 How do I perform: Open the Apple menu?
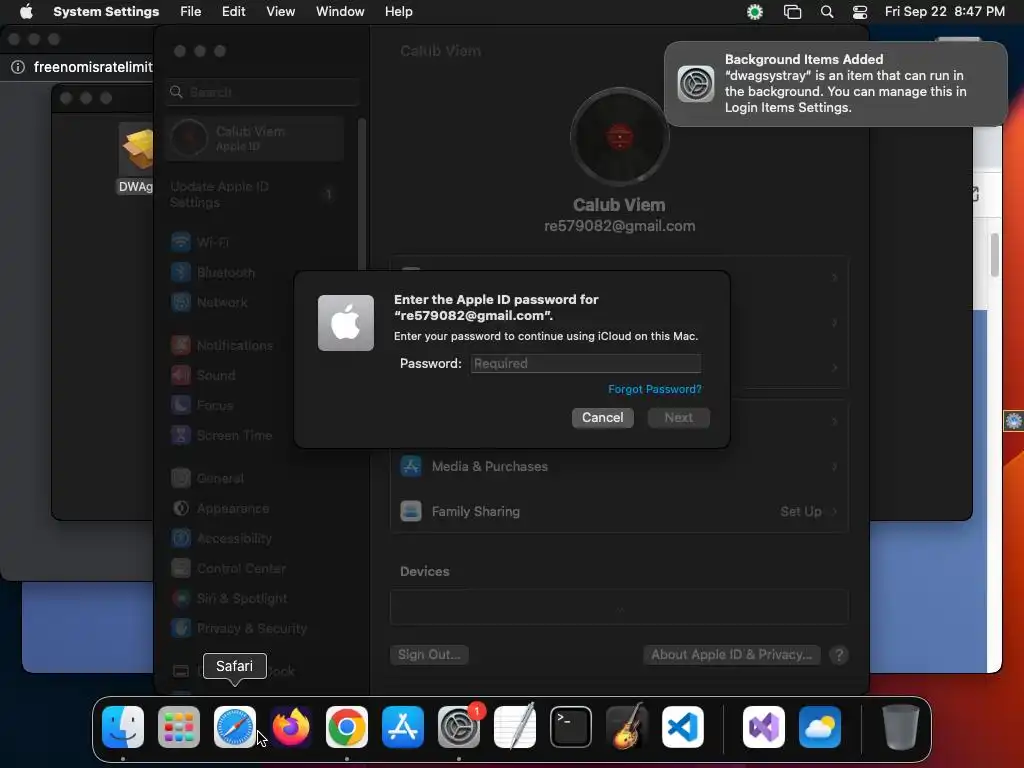(26, 12)
